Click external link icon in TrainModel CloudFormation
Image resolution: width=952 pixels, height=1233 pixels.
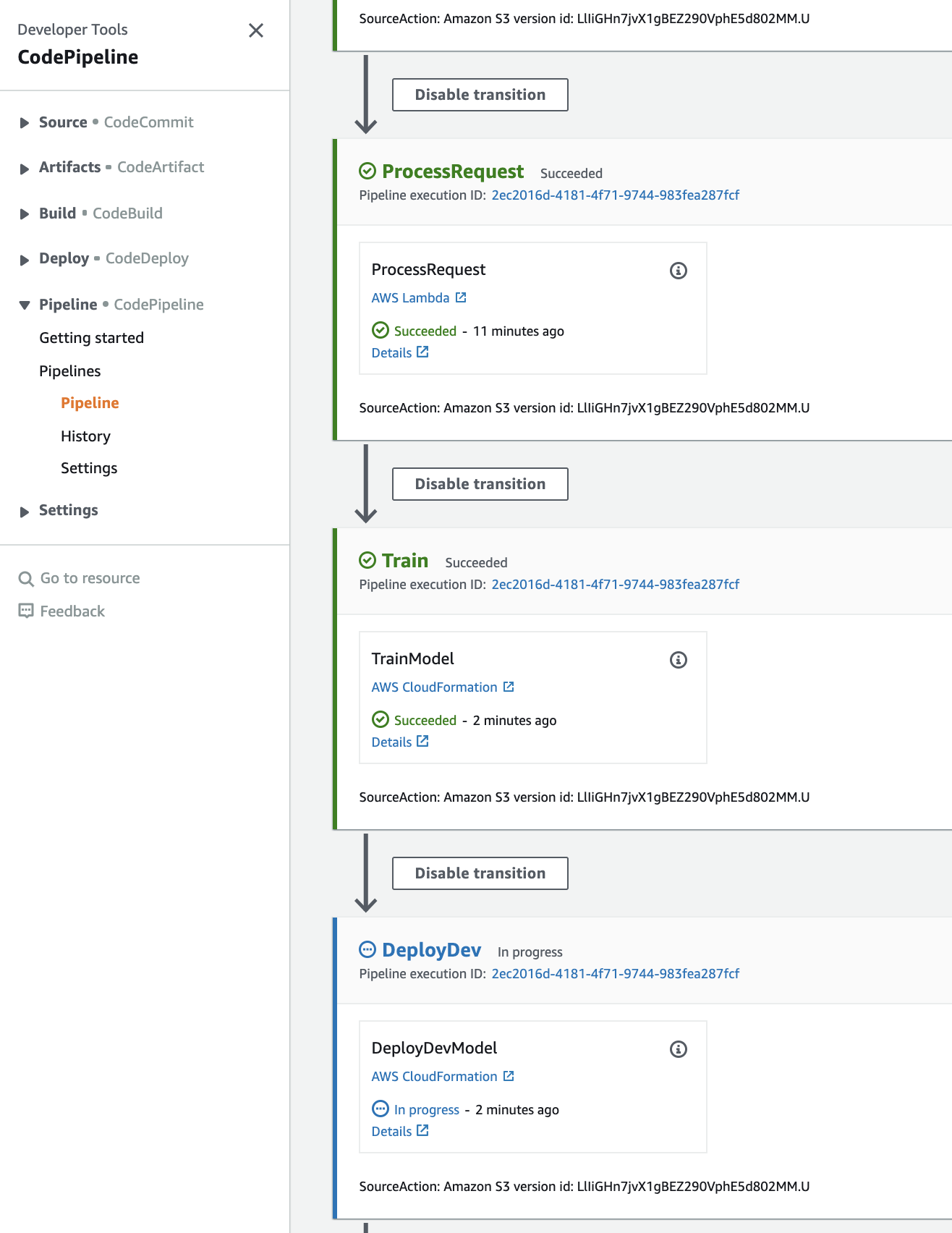point(509,687)
